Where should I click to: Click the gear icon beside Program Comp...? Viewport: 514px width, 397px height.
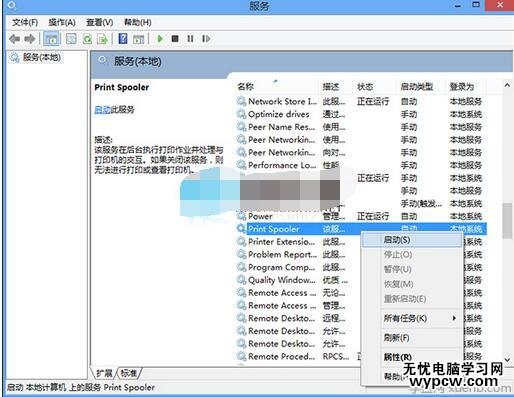click(x=241, y=267)
